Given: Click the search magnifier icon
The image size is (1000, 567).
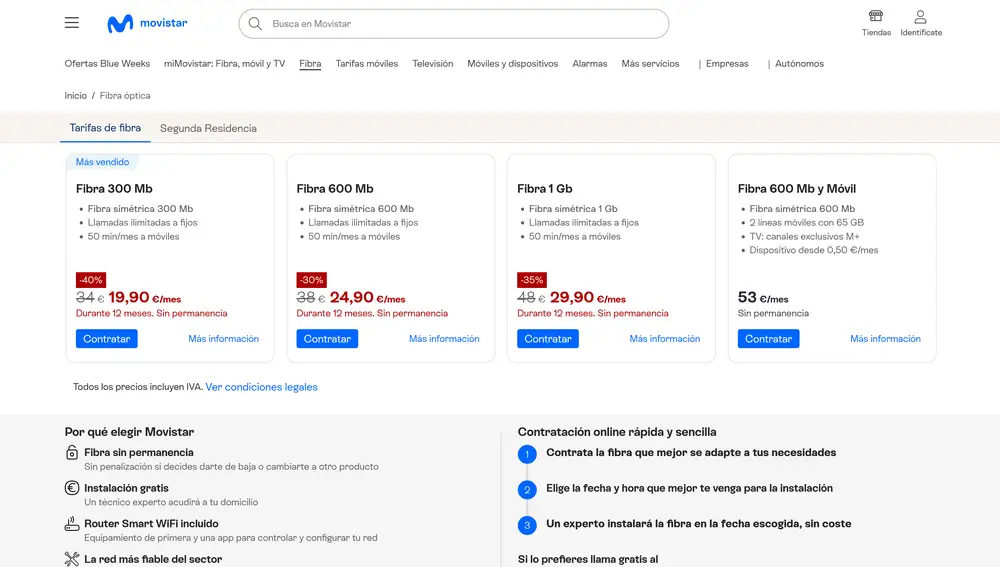Looking at the screenshot, I should [255, 24].
